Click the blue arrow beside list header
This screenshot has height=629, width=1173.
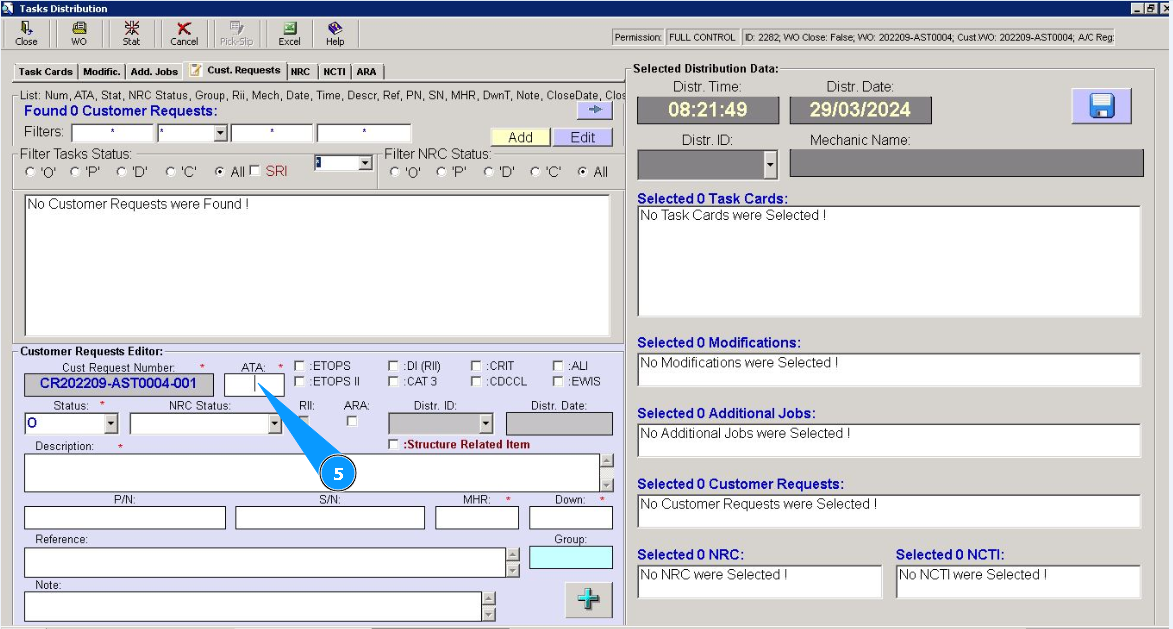(x=594, y=110)
